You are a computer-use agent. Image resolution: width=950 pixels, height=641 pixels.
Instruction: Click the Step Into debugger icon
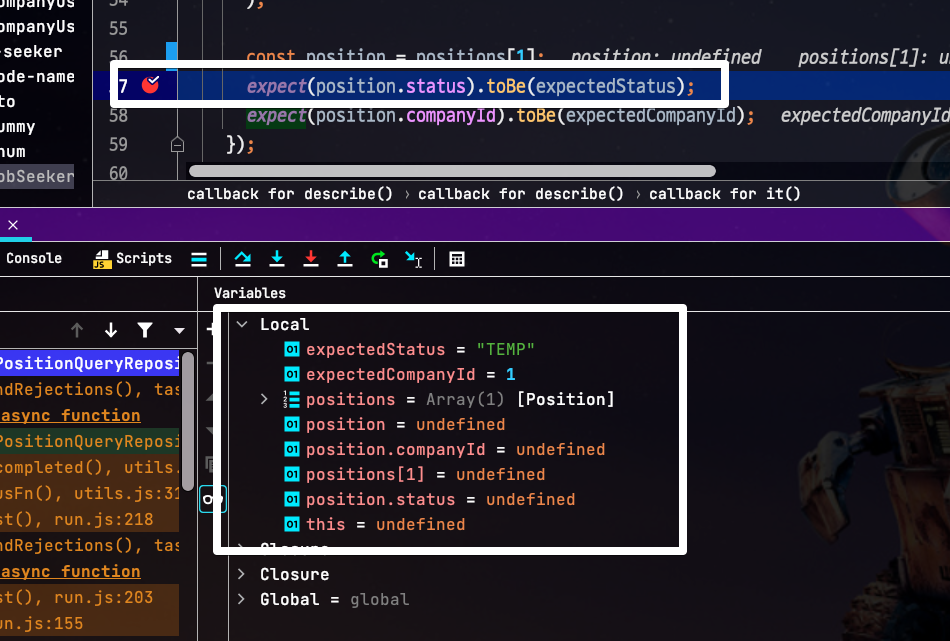pyautogui.click(x=277, y=259)
